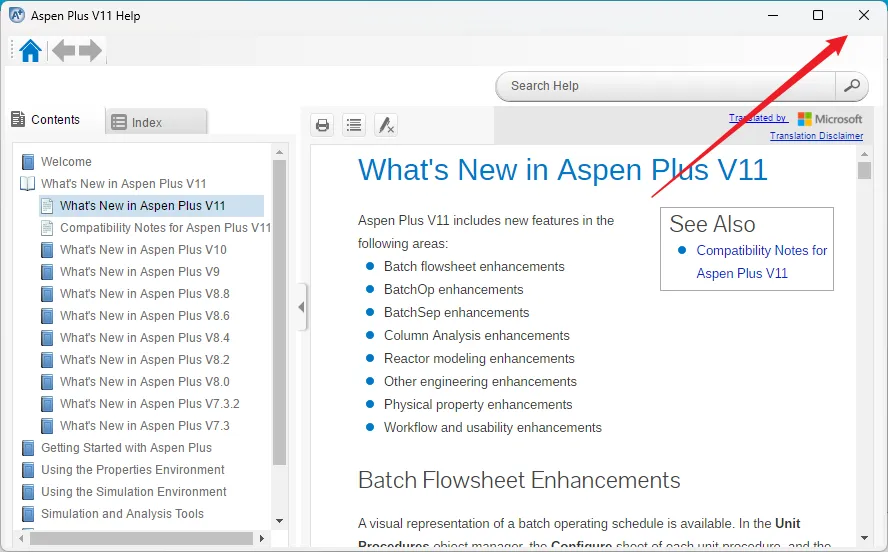Expand What's New in Aspen Plus V8.0
Screen dimensions: 888x552
tap(145, 382)
